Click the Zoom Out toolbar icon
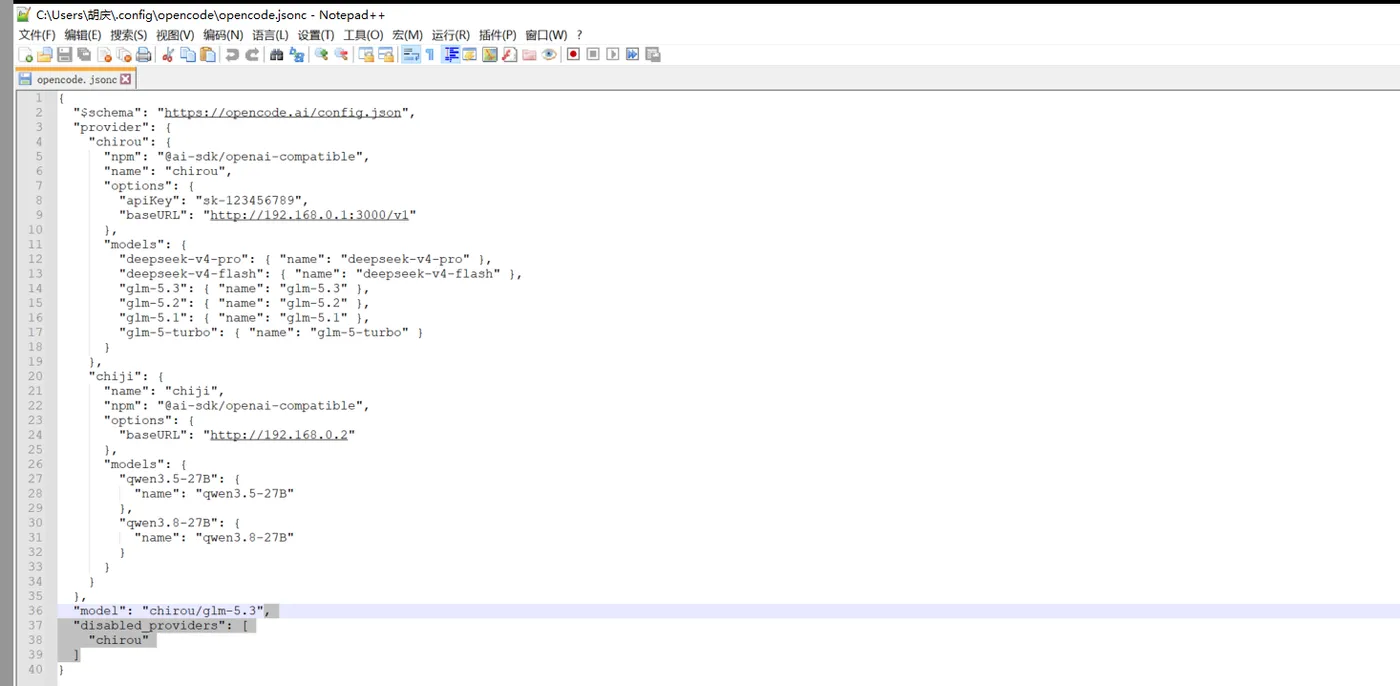This screenshot has width=1400, height=686. (341, 54)
